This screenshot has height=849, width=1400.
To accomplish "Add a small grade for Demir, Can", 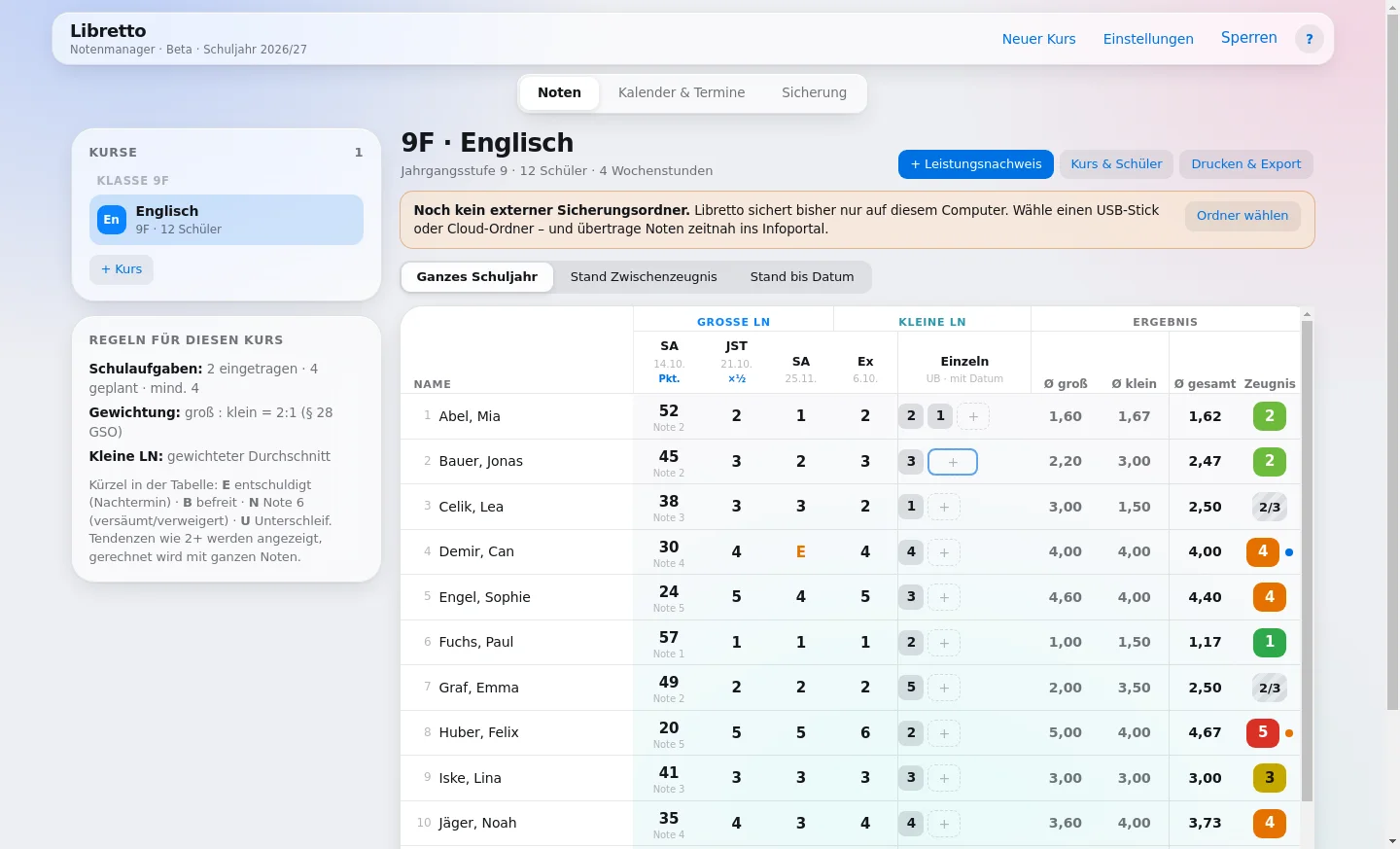I will pyautogui.click(x=944, y=552).
